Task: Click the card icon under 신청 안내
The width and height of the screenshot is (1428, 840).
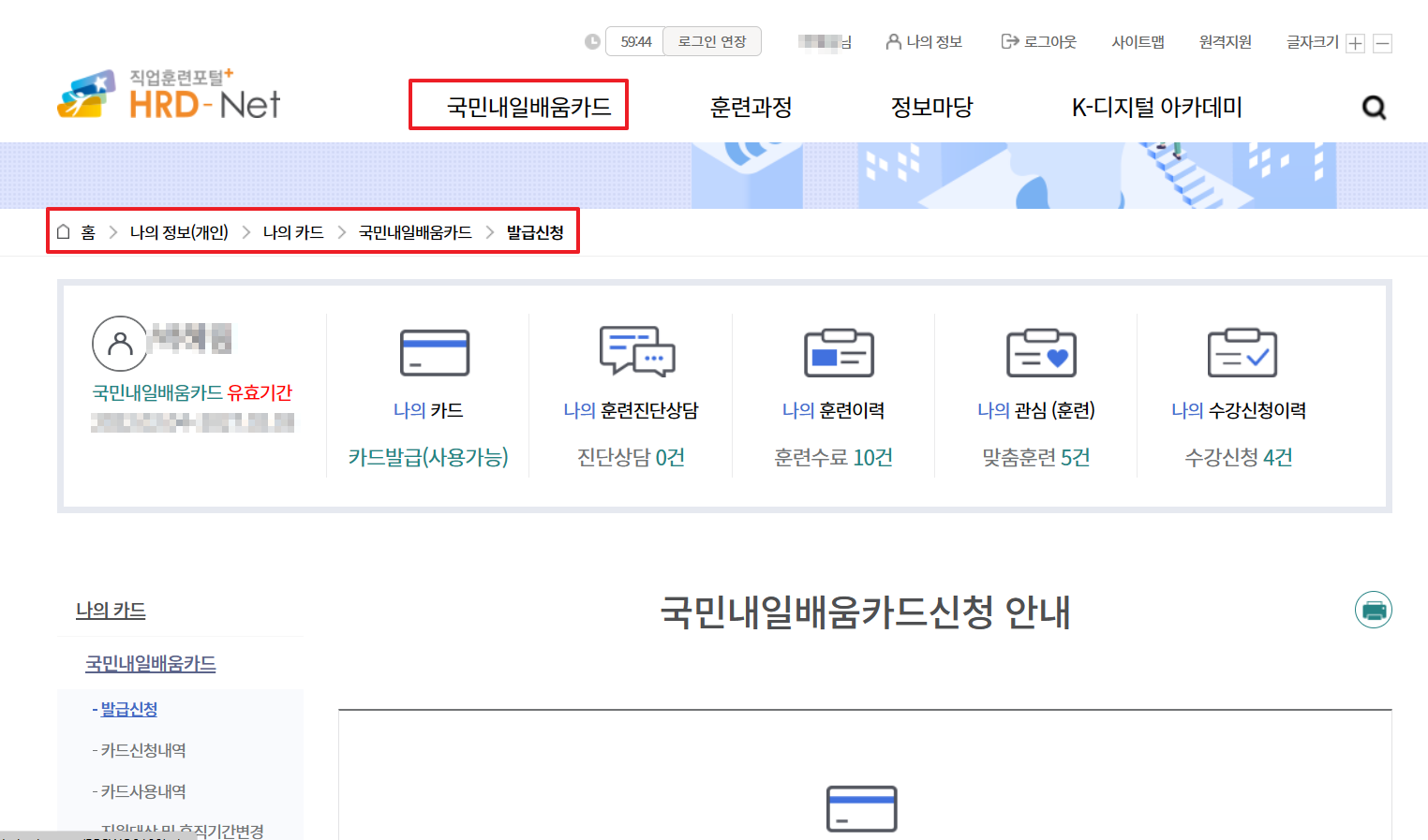Action: [x=862, y=809]
